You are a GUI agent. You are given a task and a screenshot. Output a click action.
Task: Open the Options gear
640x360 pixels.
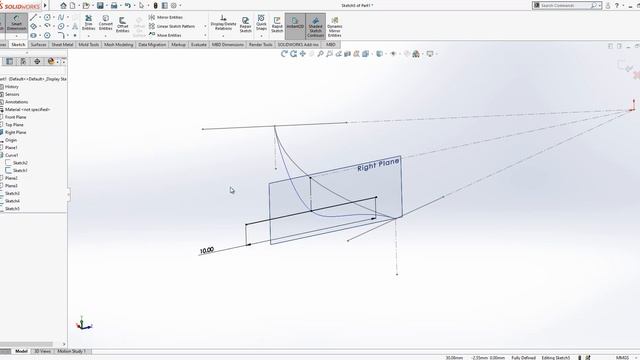(174, 5)
